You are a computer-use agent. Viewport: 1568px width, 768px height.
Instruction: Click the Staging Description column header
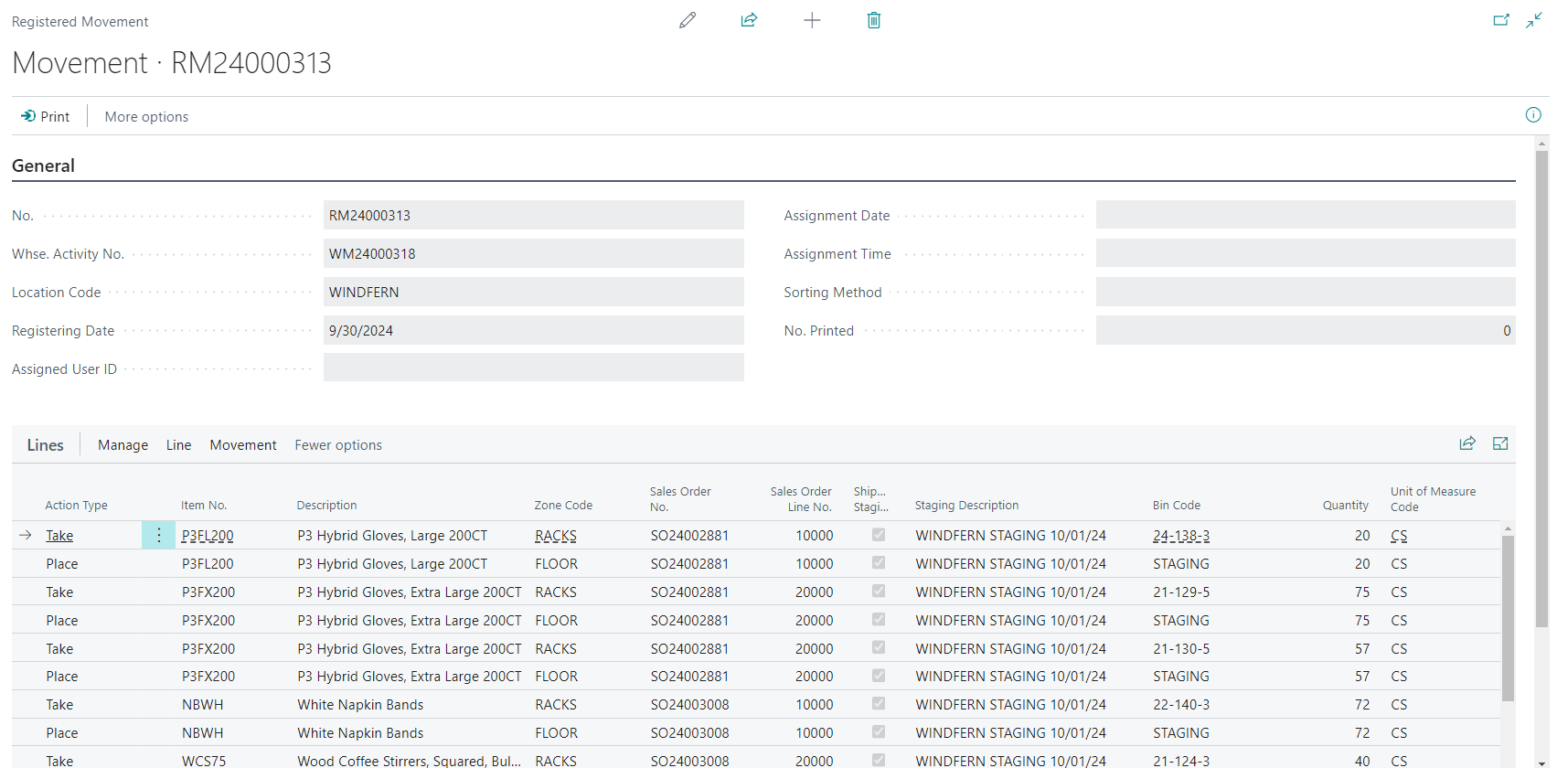966,505
